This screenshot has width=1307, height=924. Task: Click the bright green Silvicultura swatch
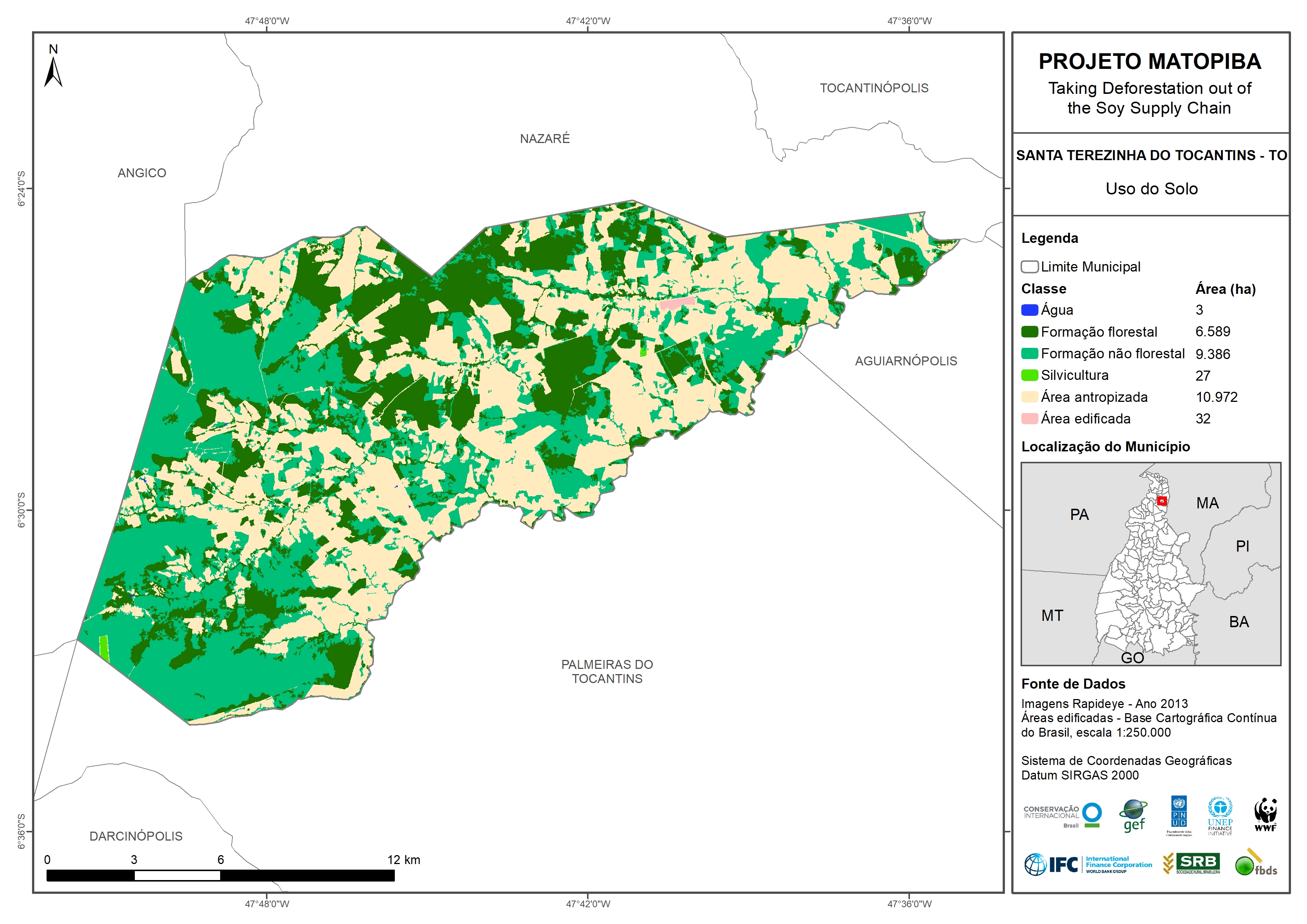[1029, 376]
